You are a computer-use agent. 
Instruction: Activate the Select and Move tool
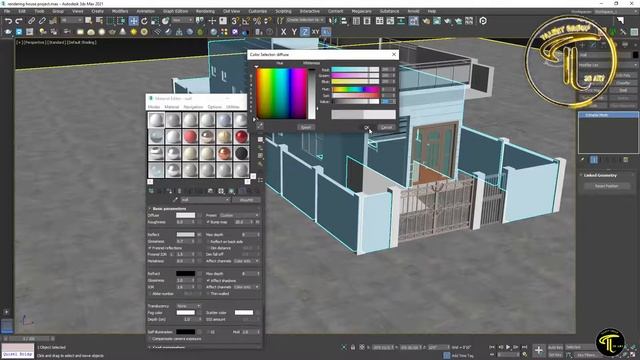(x=133, y=21)
